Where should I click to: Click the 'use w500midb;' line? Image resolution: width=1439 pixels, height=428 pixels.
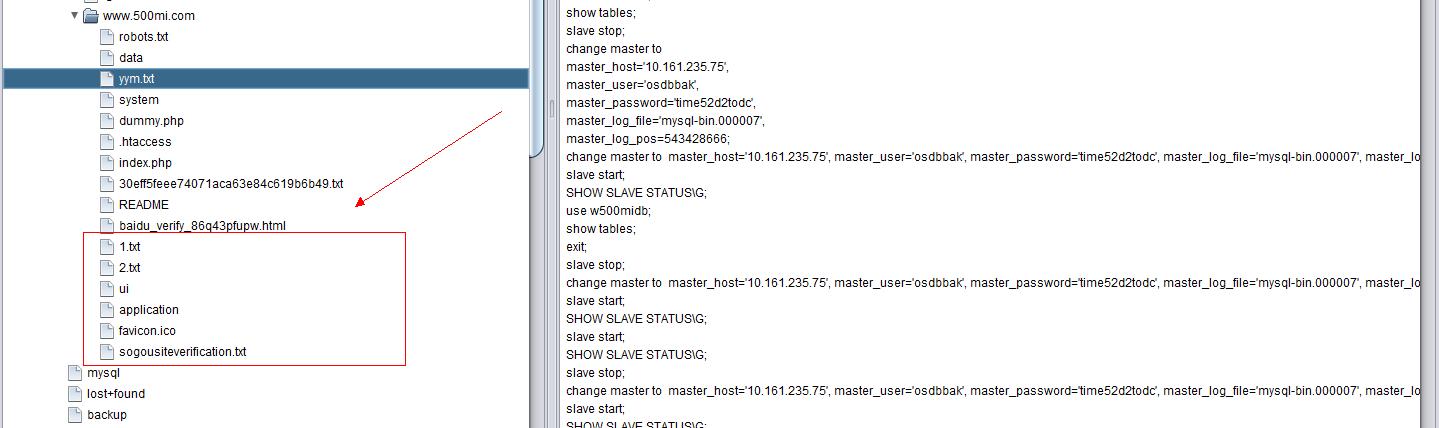point(608,211)
